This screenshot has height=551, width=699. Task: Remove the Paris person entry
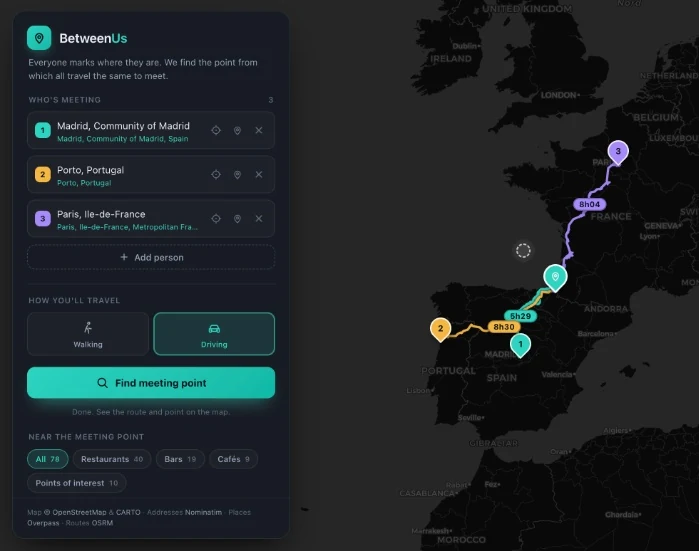click(x=259, y=218)
